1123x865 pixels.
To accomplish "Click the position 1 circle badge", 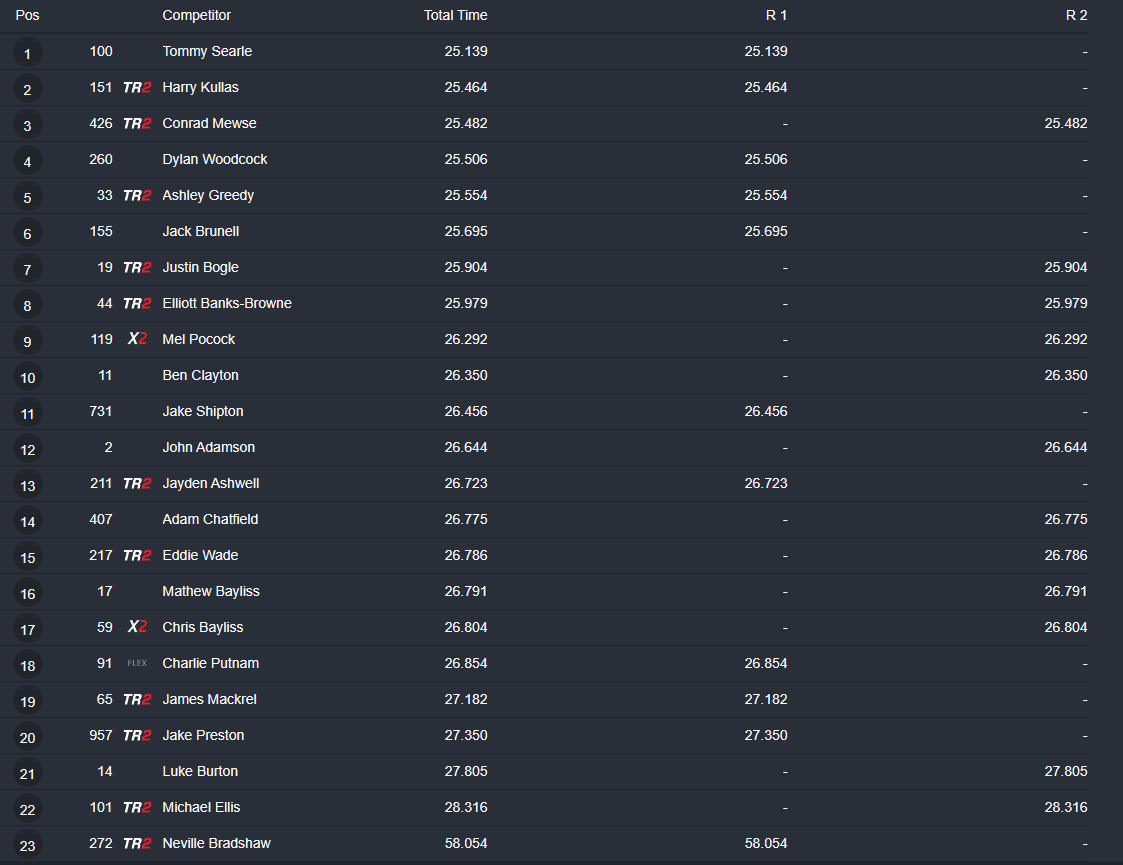I will (x=27, y=53).
